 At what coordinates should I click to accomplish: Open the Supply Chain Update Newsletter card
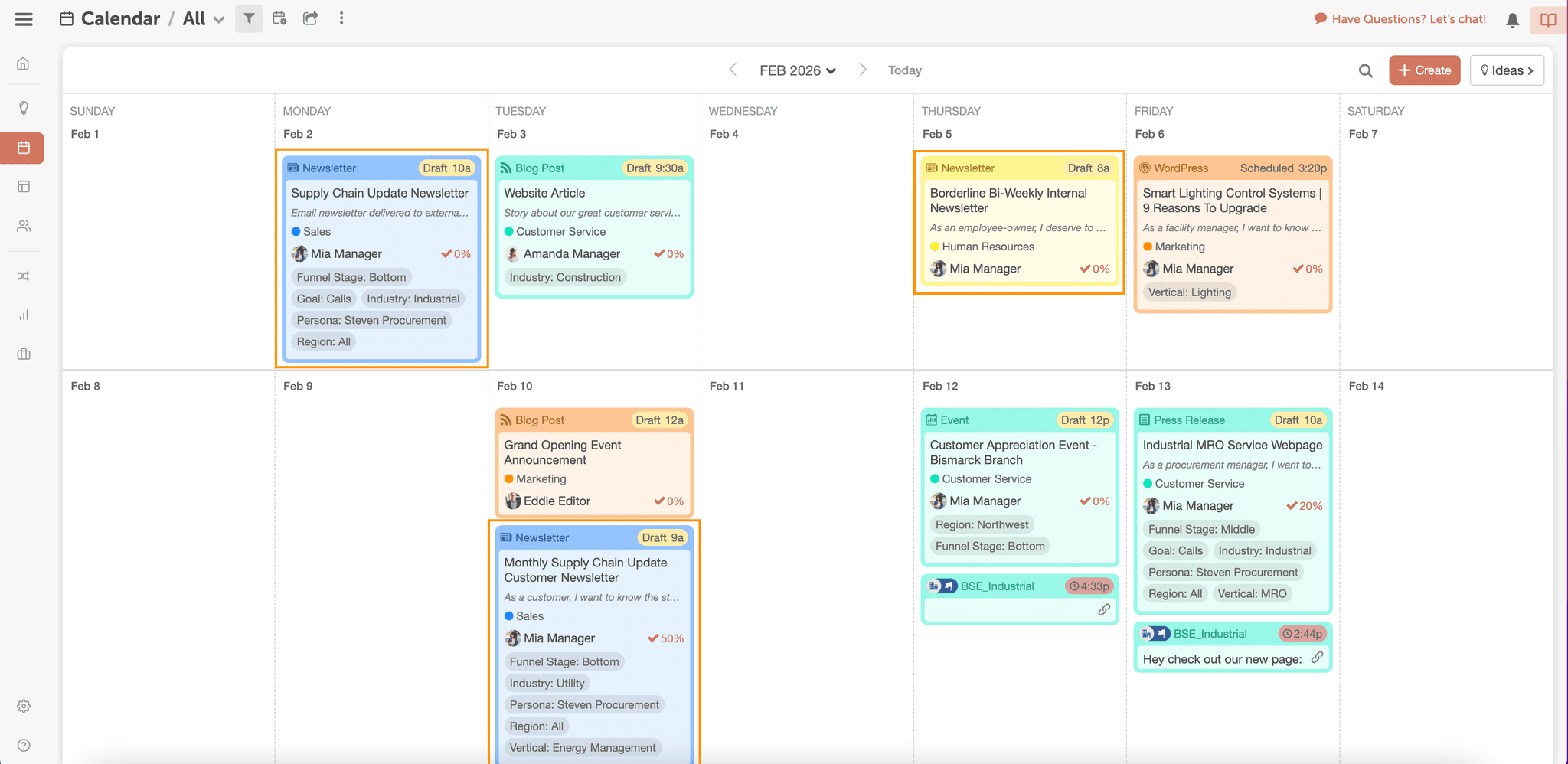[381, 193]
